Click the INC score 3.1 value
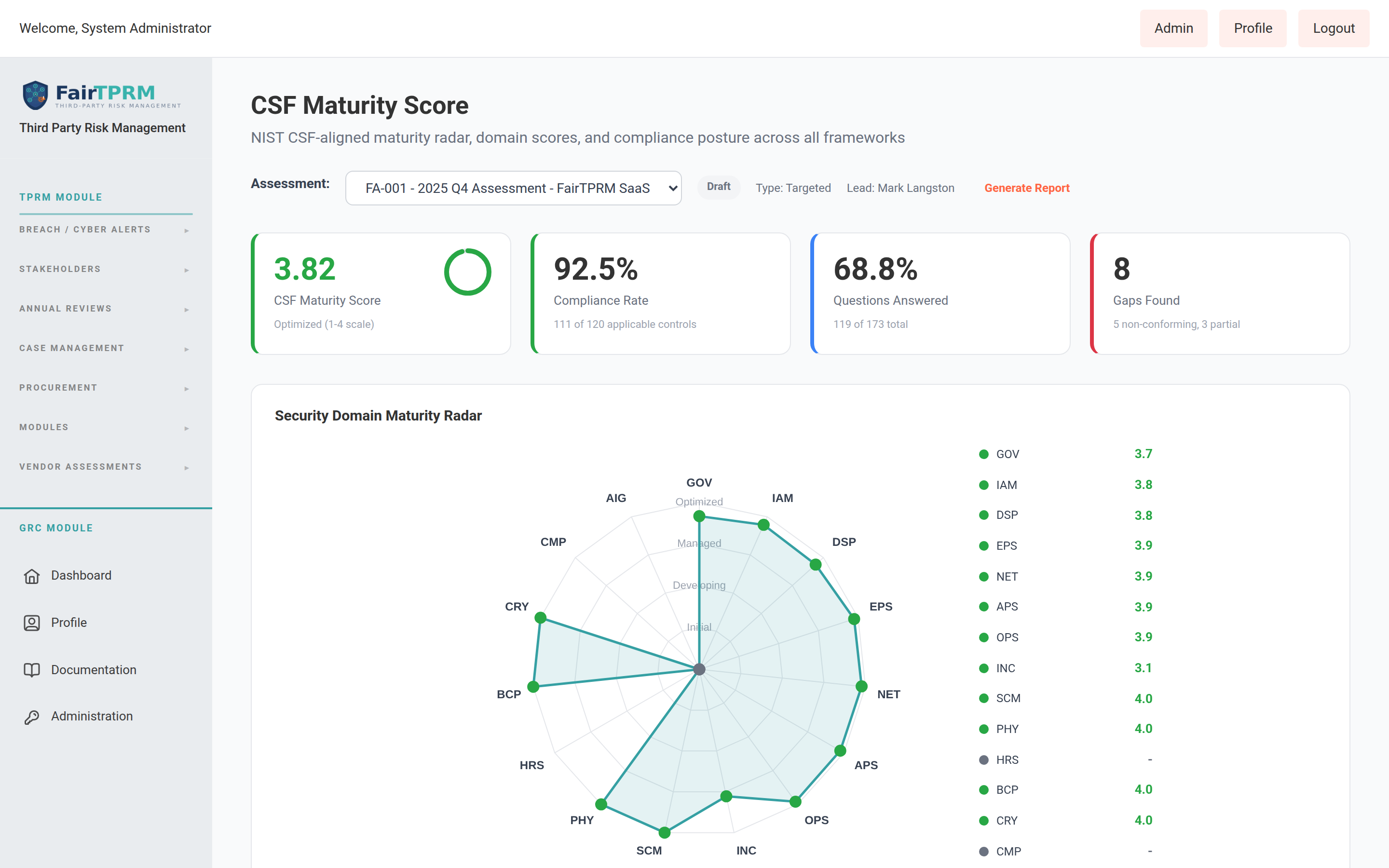Image resolution: width=1389 pixels, height=868 pixels. click(x=1143, y=668)
